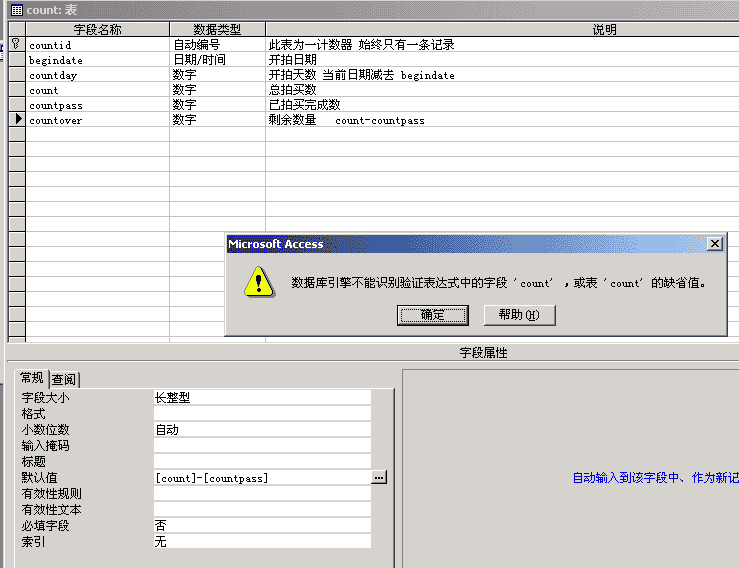Click the current-row arrow selector beside countover
The width and height of the screenshot is (739, 568).
16,120
